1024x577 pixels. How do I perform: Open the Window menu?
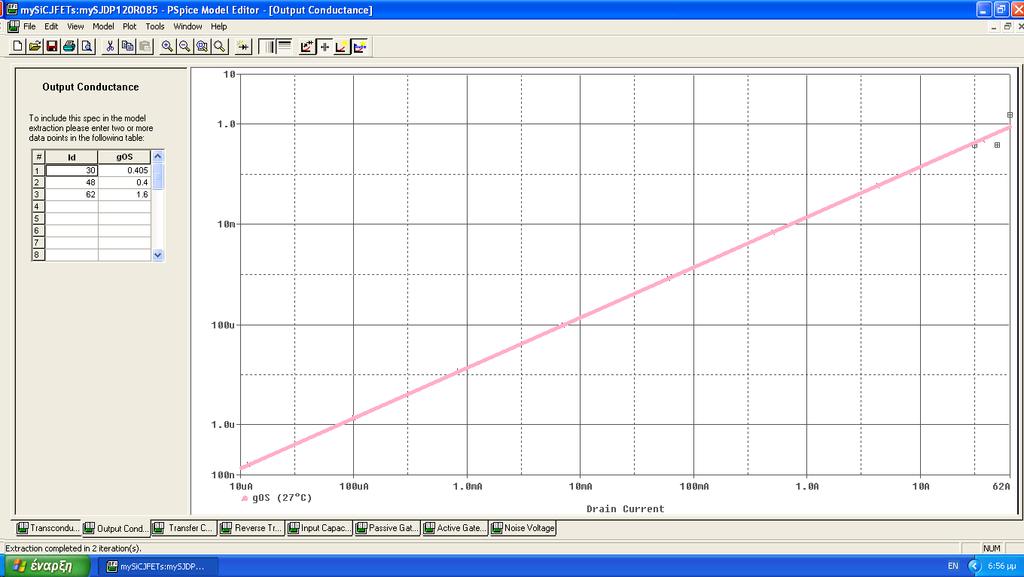[187, 27]
